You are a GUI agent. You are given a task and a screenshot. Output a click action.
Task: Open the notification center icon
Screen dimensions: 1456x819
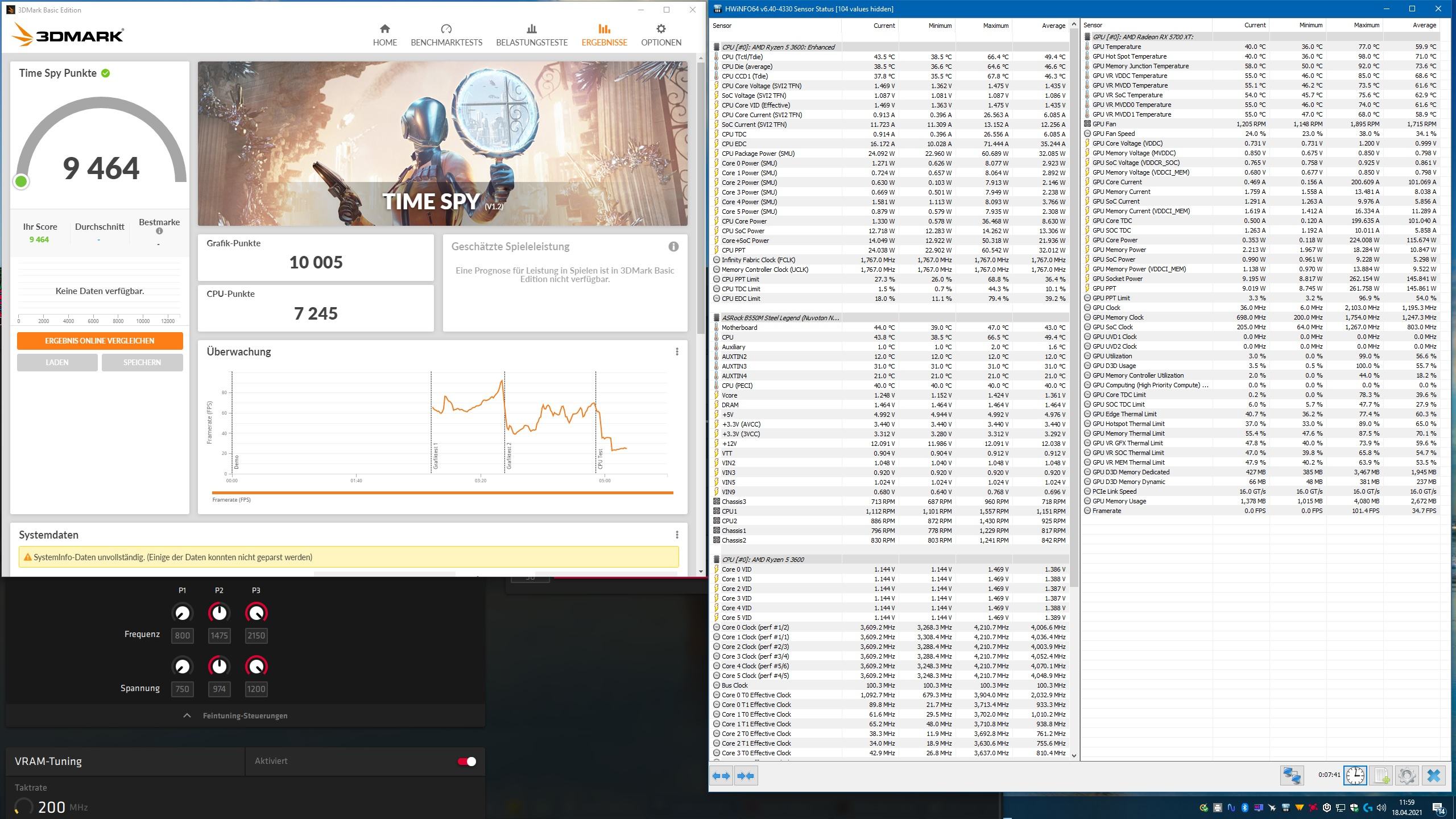point(1440,809)
